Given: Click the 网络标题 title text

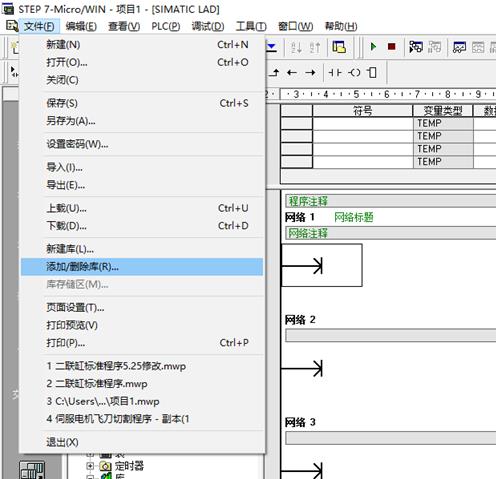Looking at the screenshot, I should tap(353, 217).
